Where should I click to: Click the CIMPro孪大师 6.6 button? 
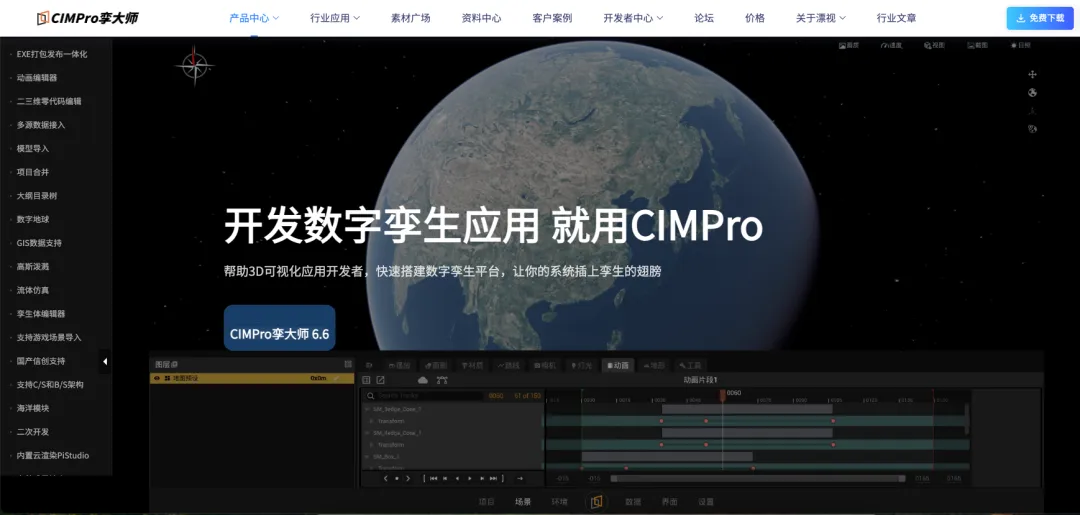(x=280, y=328)
